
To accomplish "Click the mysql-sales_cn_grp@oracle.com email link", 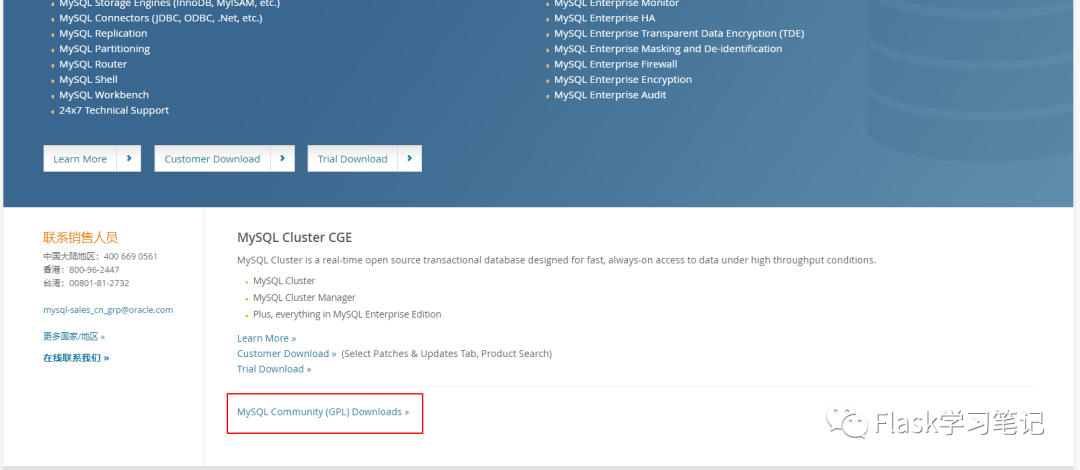I will [x=108, y=310].
